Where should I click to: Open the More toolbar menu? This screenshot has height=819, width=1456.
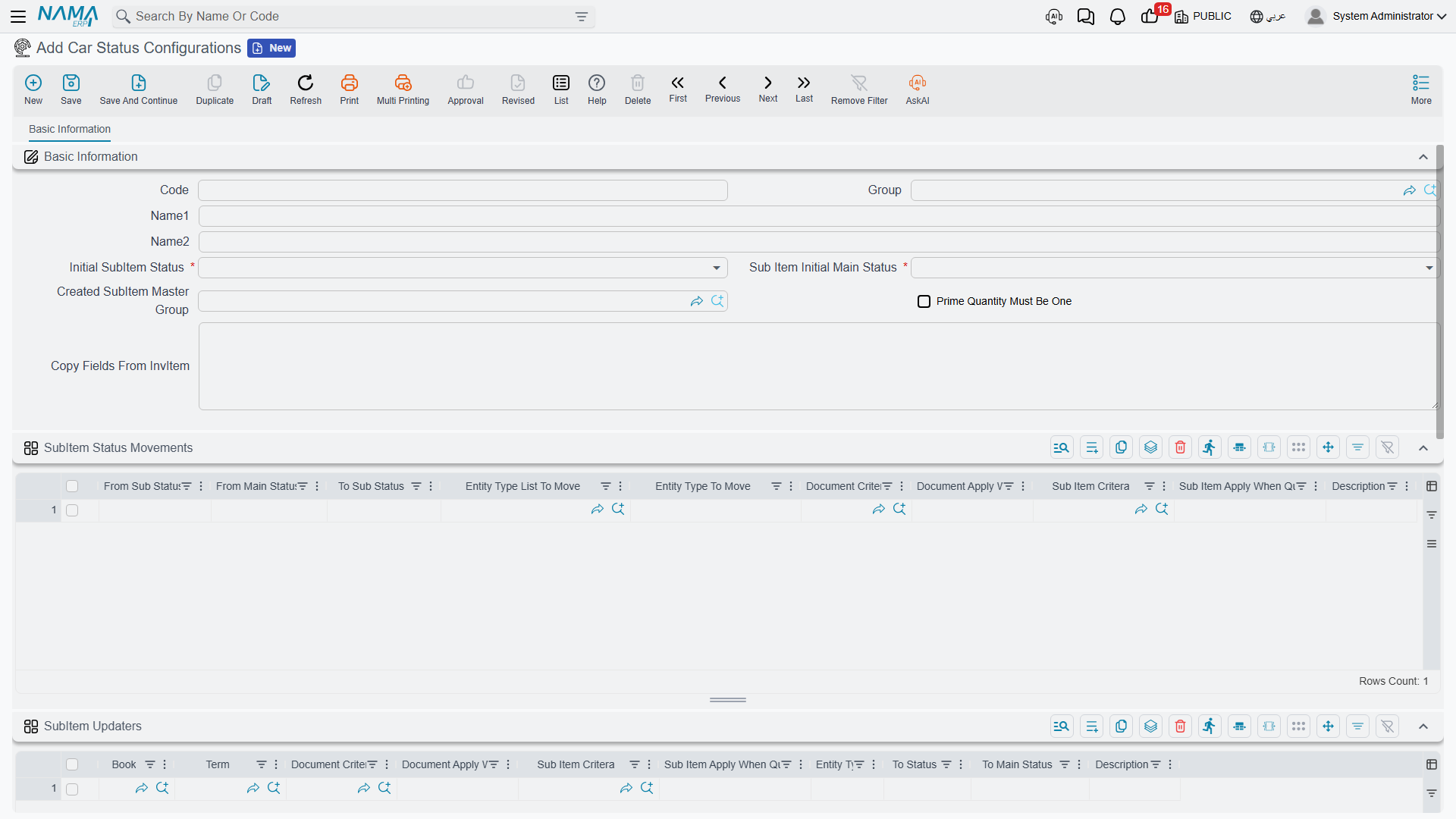1421,89
